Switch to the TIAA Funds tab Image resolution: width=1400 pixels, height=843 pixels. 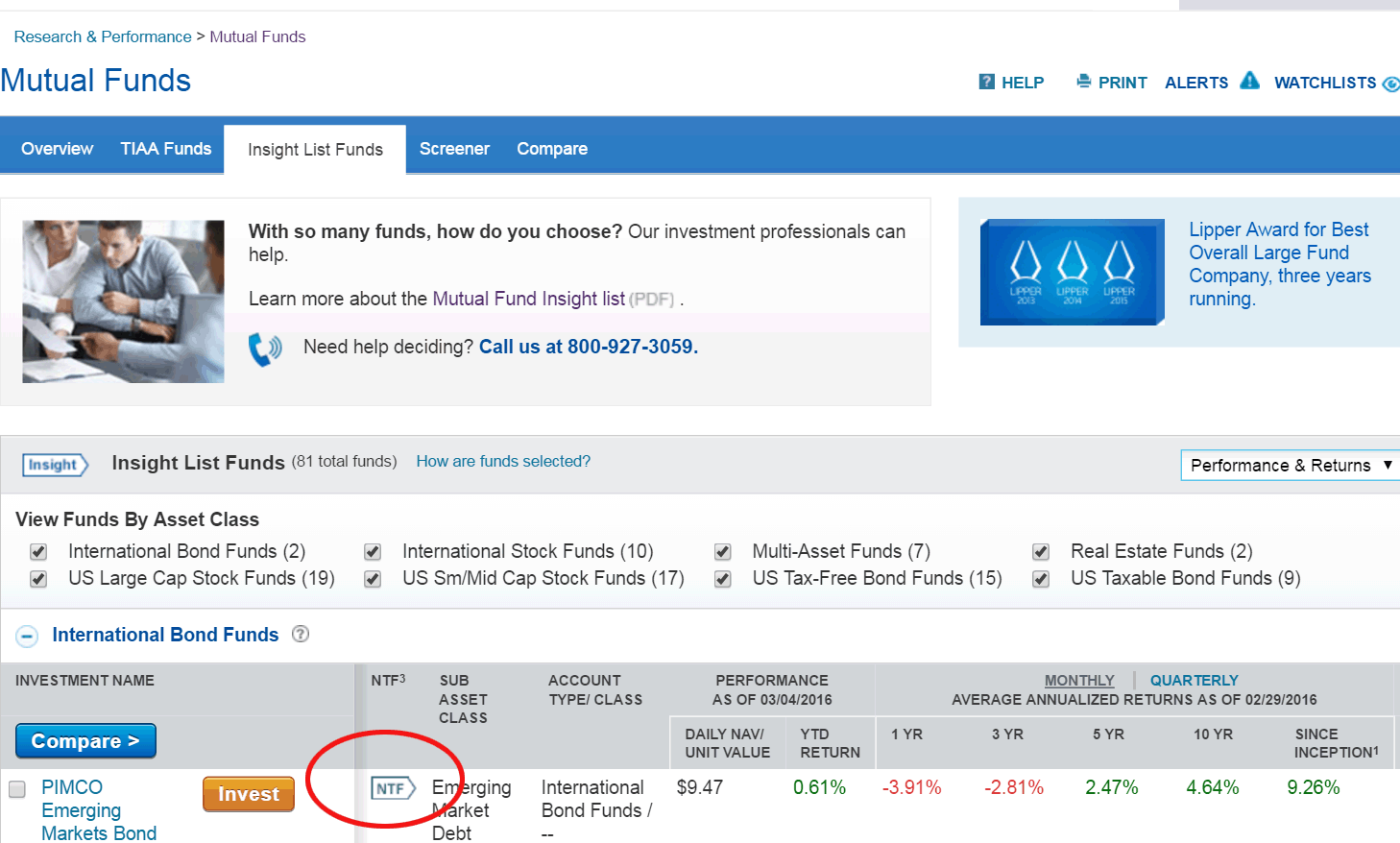coord(166,149)
